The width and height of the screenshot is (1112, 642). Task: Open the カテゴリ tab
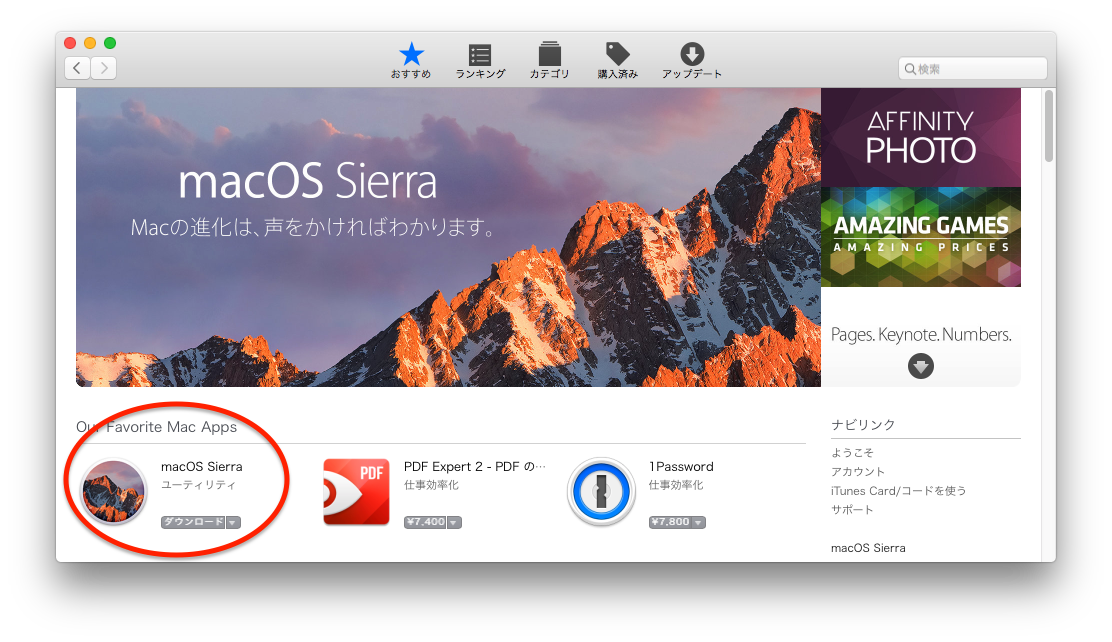(x=550, y=60)
